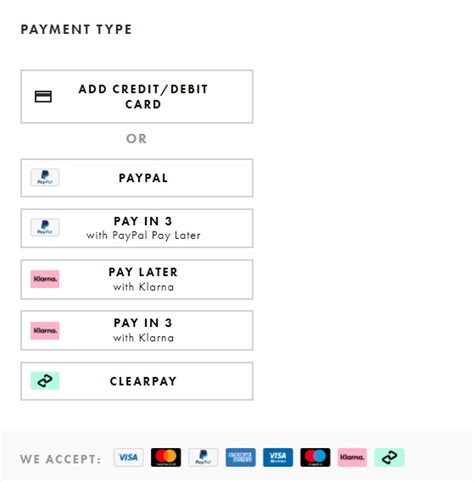This screenshot has width=474, height=482.
Task: Click Klarna logo in Pay in 3 option
Action: [x=45, y=331]
